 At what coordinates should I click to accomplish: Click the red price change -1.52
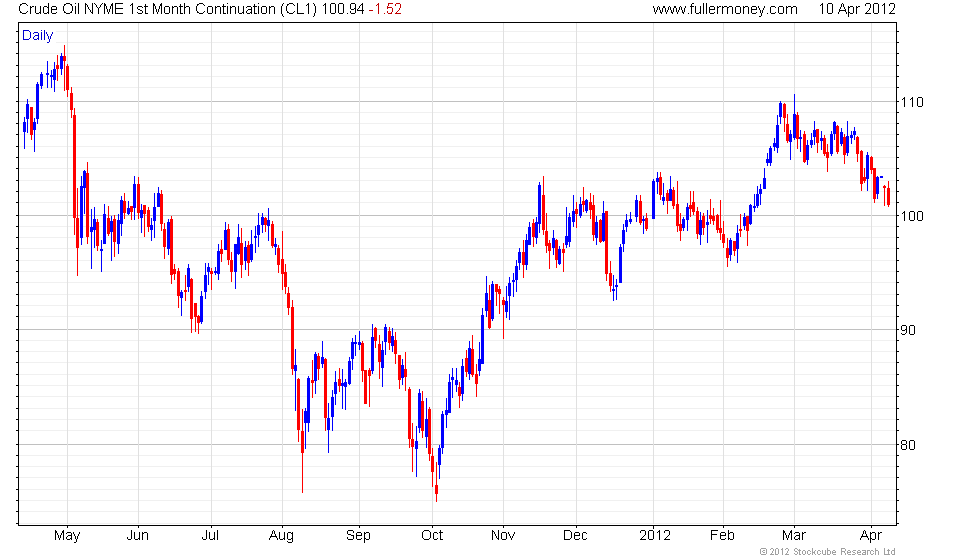[x=385, y=9]
